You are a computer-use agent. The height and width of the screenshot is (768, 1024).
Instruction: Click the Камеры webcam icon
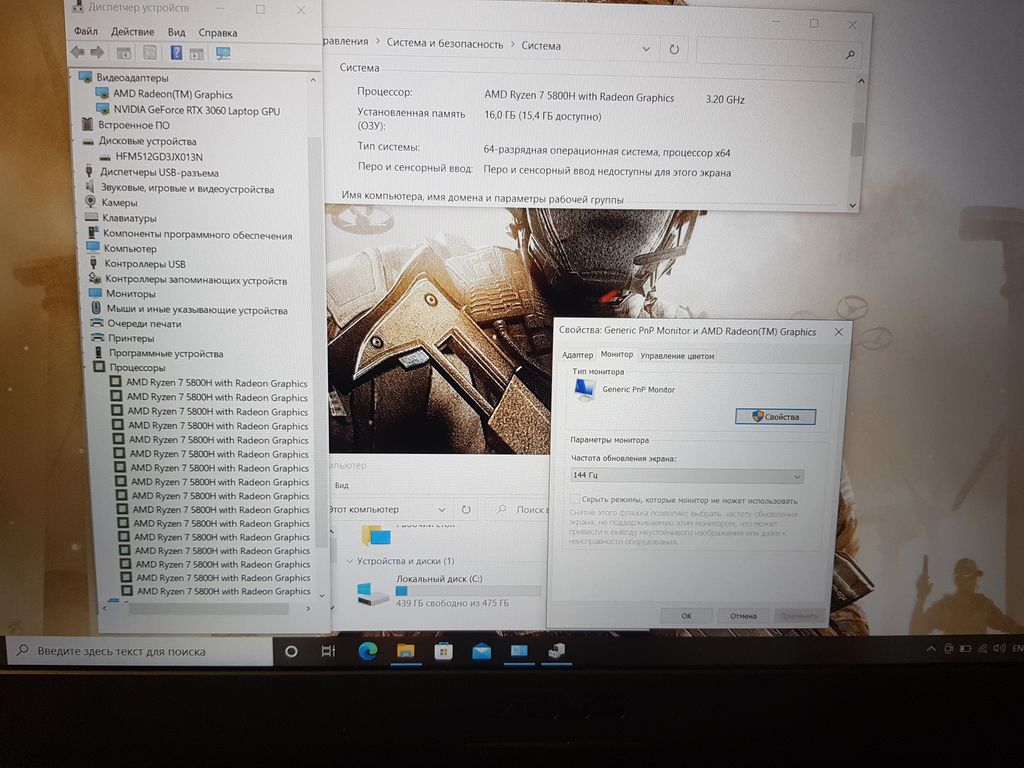click(x=91, y=202)
